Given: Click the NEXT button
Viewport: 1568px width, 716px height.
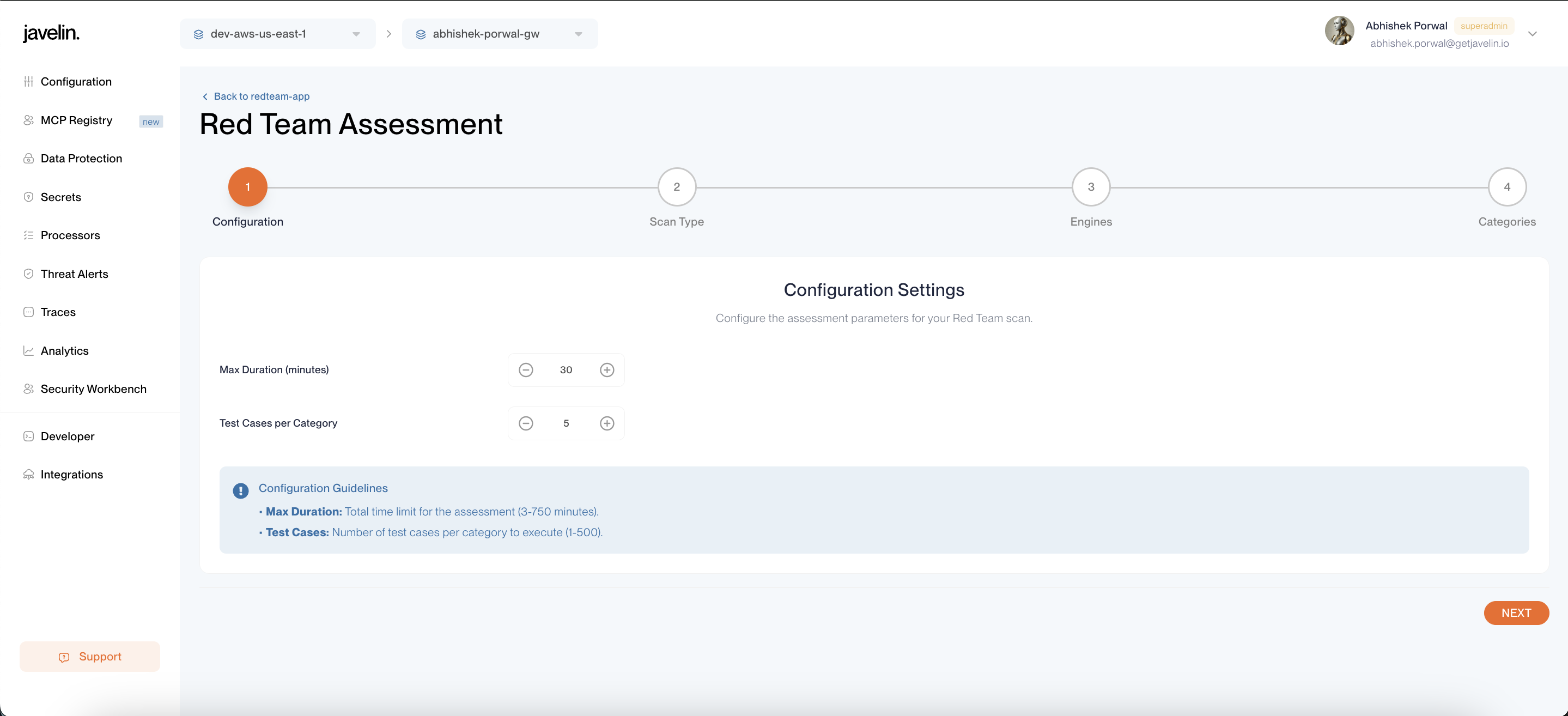Looking at the screenshot, I should pyautogui.click(x=1516, y=612).
